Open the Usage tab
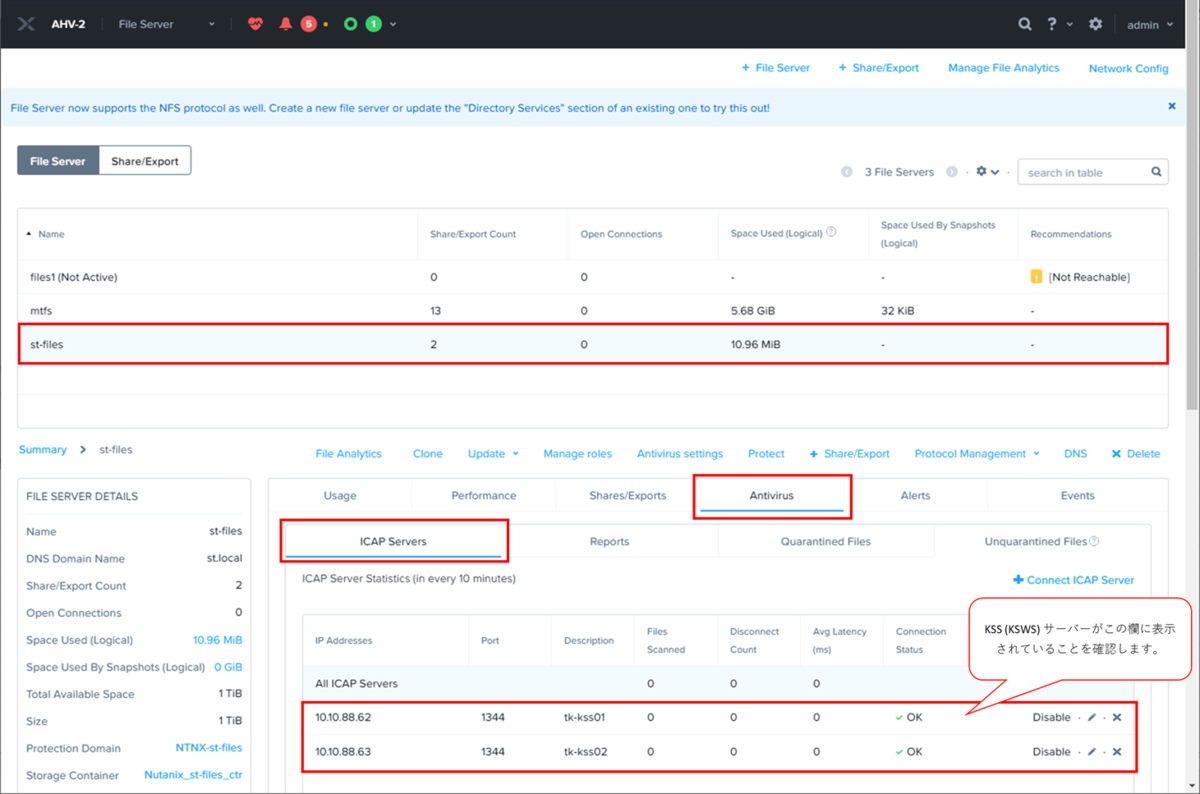Screen dimensions: 1200x794 [x=340, y=495]
